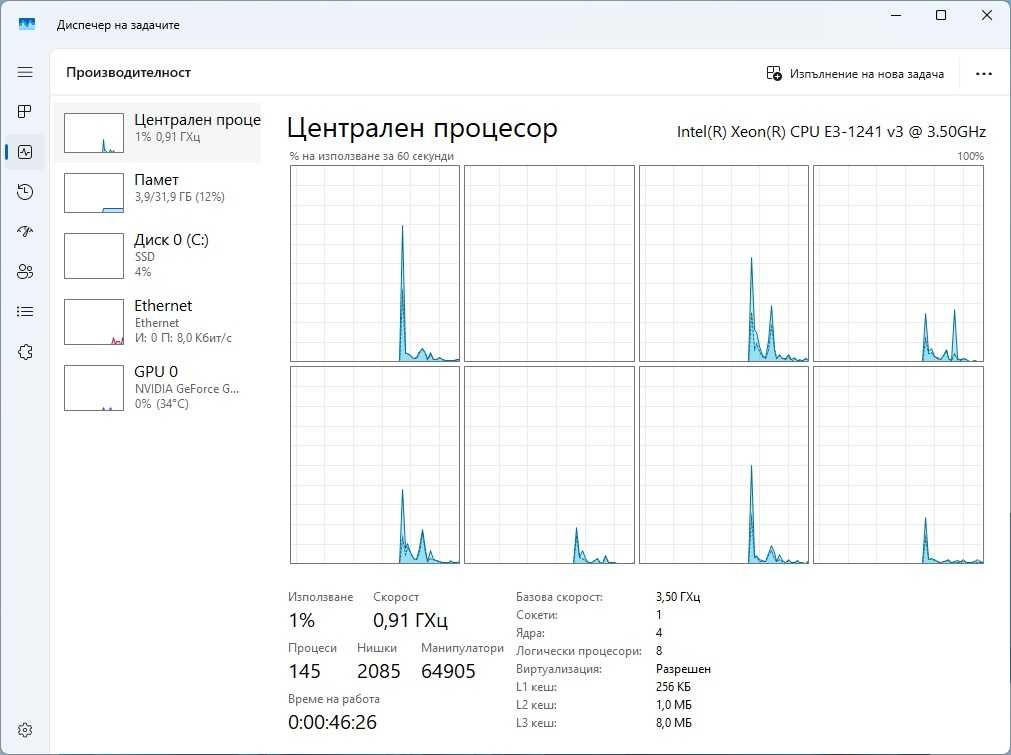Click the 'Intel(R) Xeon(R) CPU E3-1241 v3' text
Viewport: 1011px width, 755px height.
click(790, 132)
